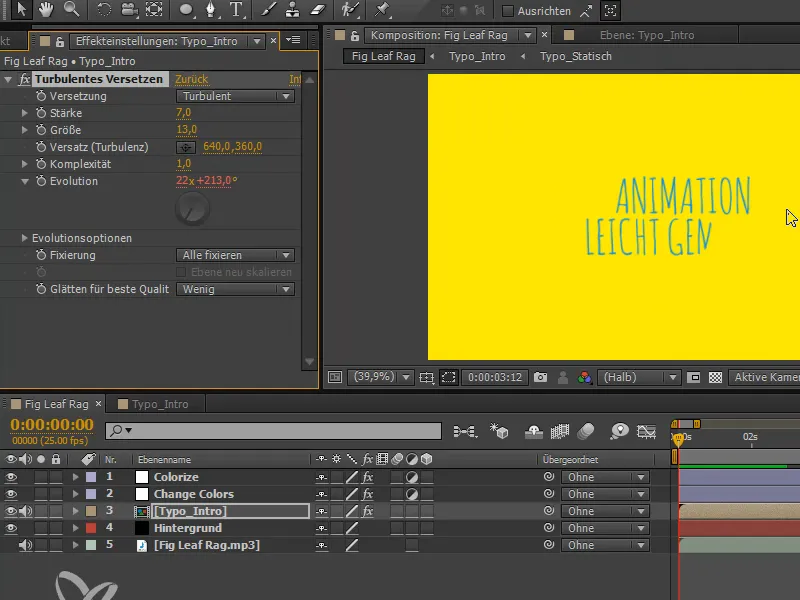Enable motion blur for all layers
800x600 pixels.
(x=586, y=432)
